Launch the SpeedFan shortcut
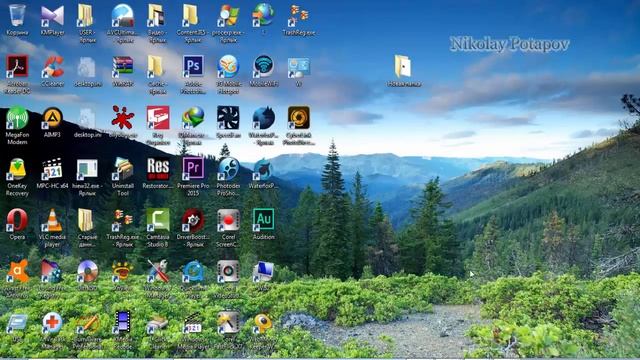This screenshot has height=360, width=640. click(228, 118)
